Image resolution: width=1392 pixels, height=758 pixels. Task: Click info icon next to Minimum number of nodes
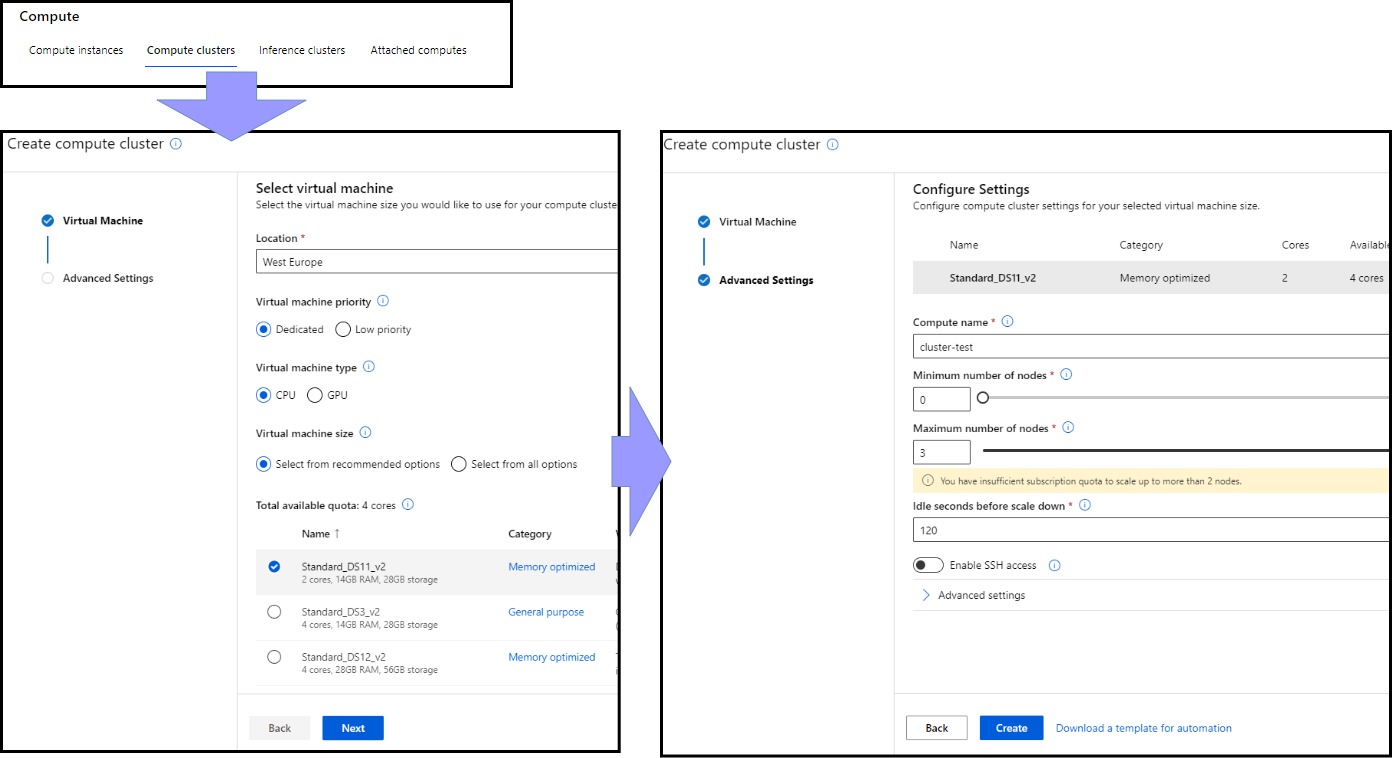[x=1066, y=375]
